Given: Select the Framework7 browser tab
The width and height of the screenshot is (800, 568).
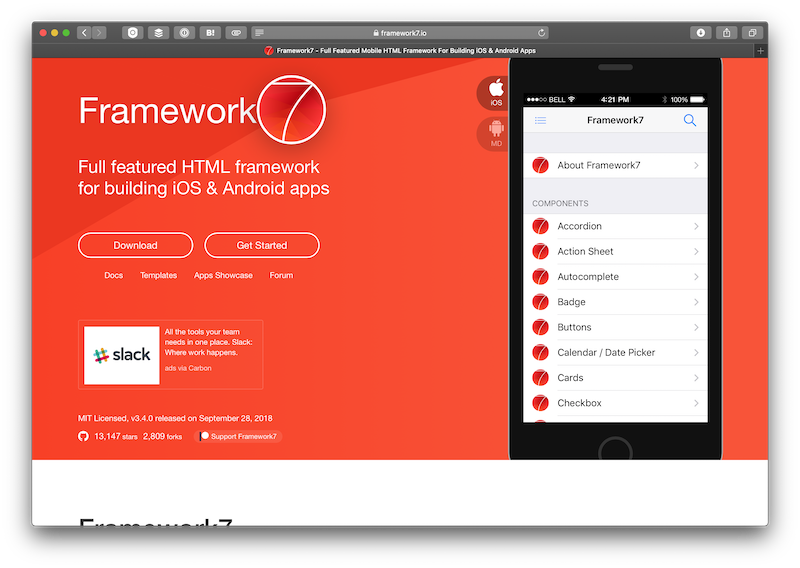Looking at the screenshot, I should (400, 51).
